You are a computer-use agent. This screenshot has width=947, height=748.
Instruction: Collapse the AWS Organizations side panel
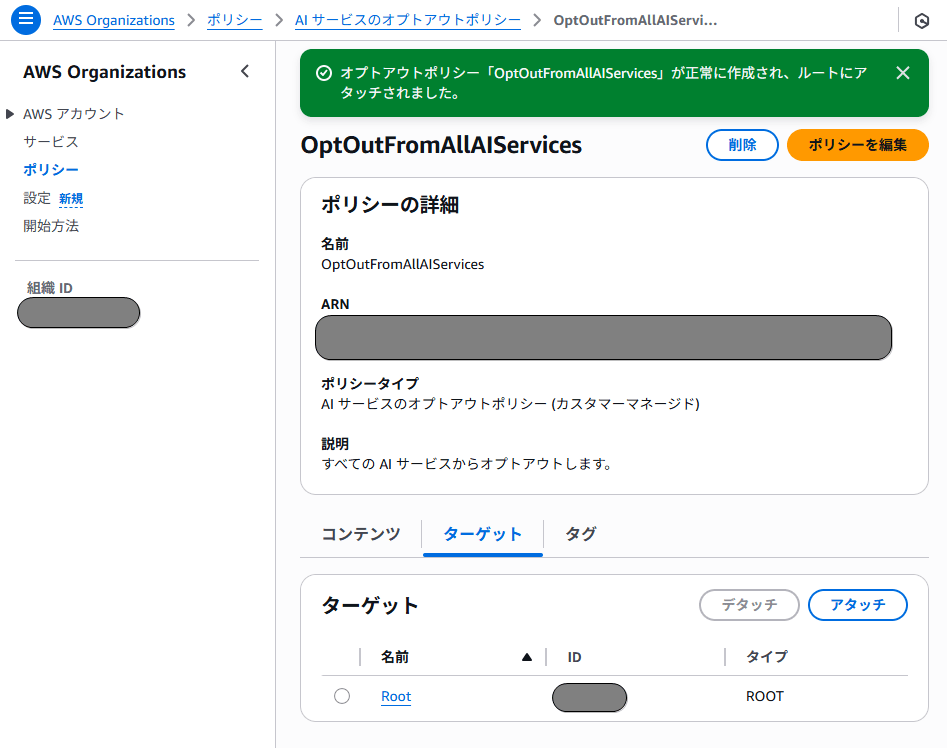point(245,72)
